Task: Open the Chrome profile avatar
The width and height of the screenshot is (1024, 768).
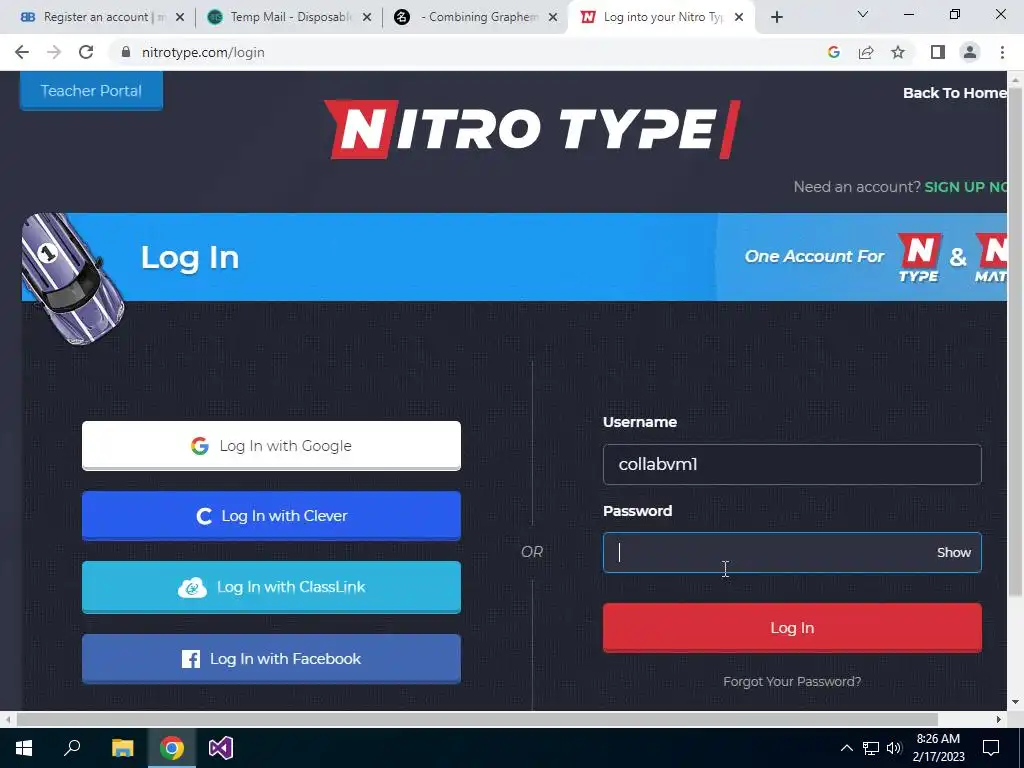Action: click(970, 52)
